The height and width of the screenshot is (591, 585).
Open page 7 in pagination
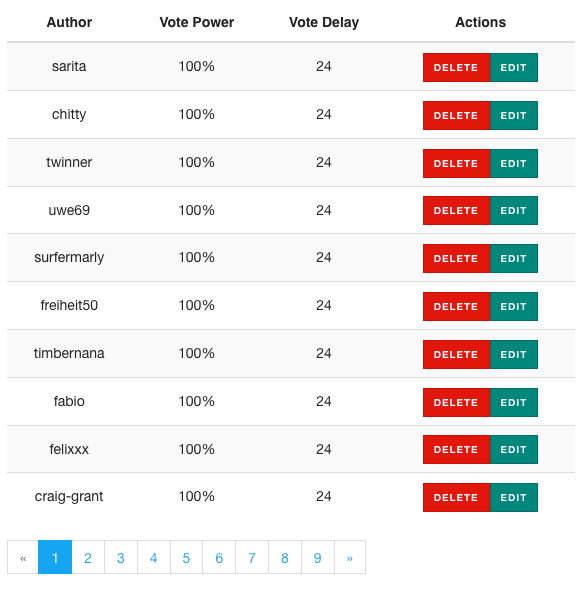[x=252, y=557]
